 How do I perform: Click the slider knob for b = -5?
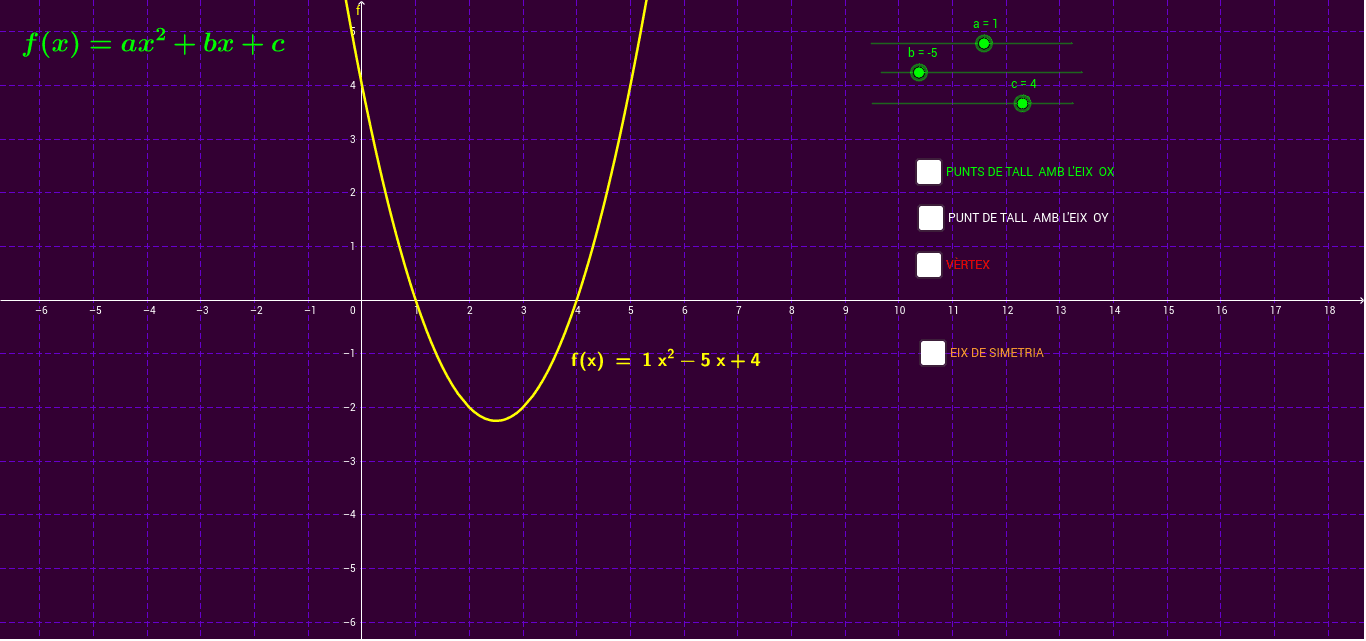pyautogui.click(x=919, y=72)
